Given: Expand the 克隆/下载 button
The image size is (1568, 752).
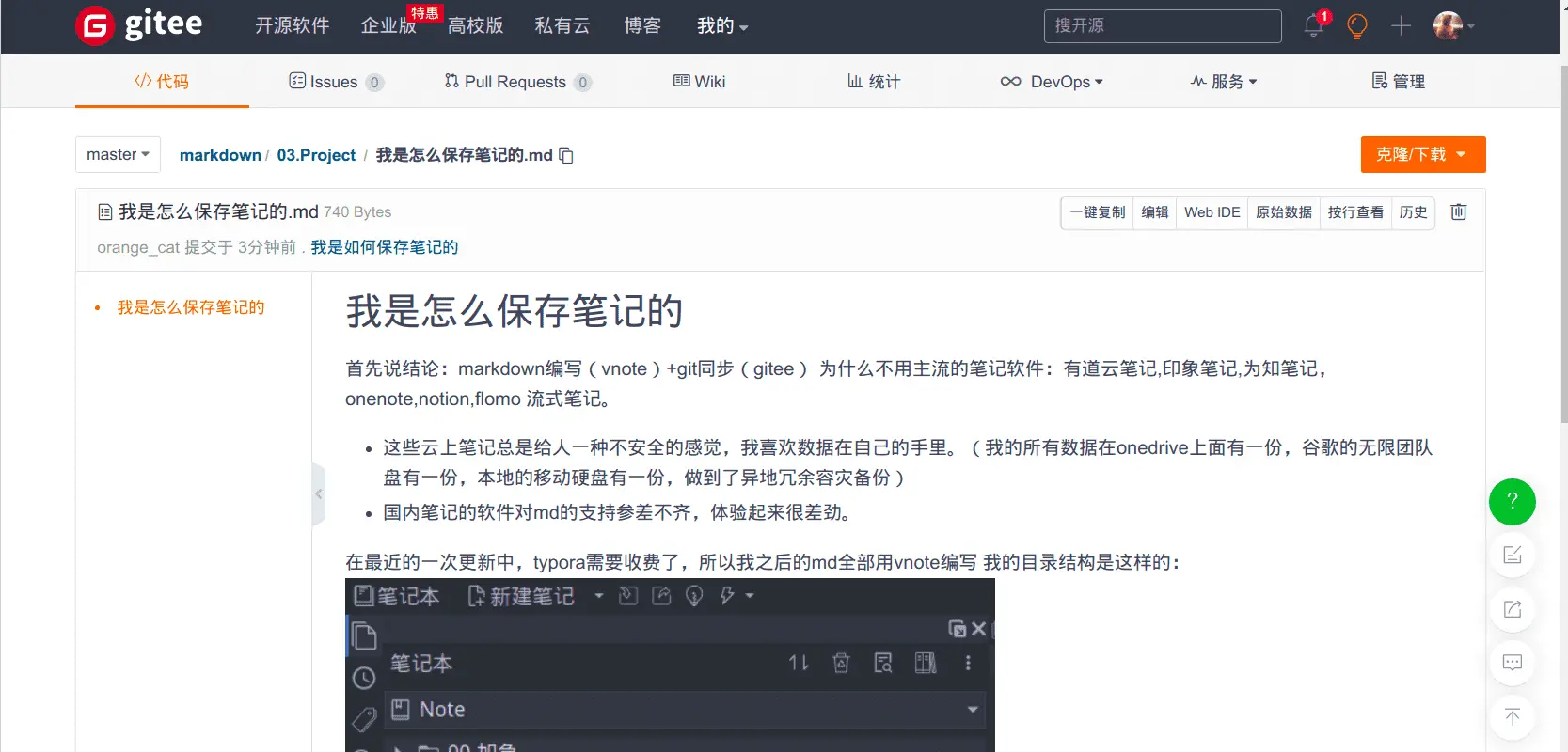Looking at the screenshot, I should click(x=1423, y=154).
